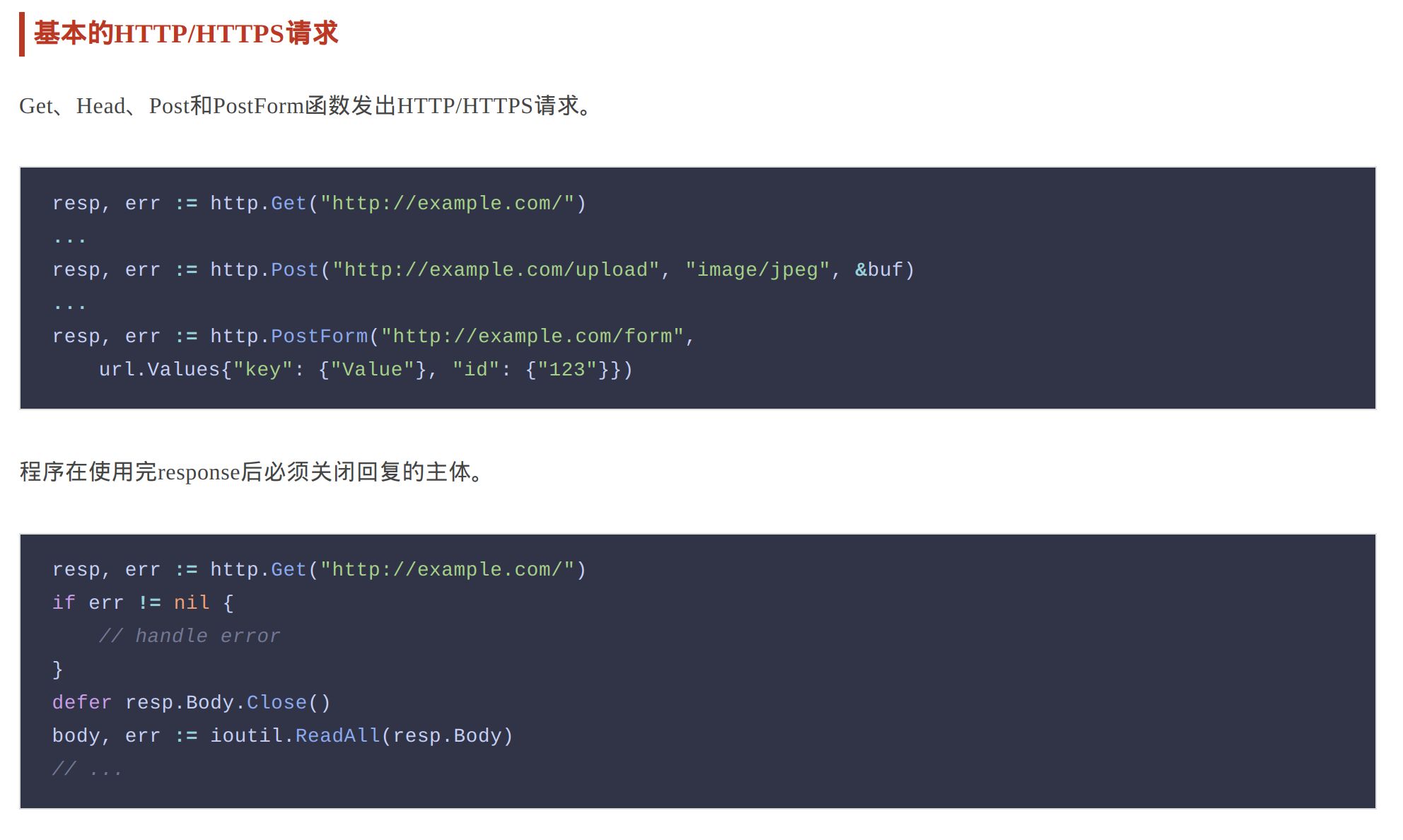Image resolution: width=1403 pixels, height=840 pixels.
Task: Click the "key" string in url.Values
Action: pos(262,370)
